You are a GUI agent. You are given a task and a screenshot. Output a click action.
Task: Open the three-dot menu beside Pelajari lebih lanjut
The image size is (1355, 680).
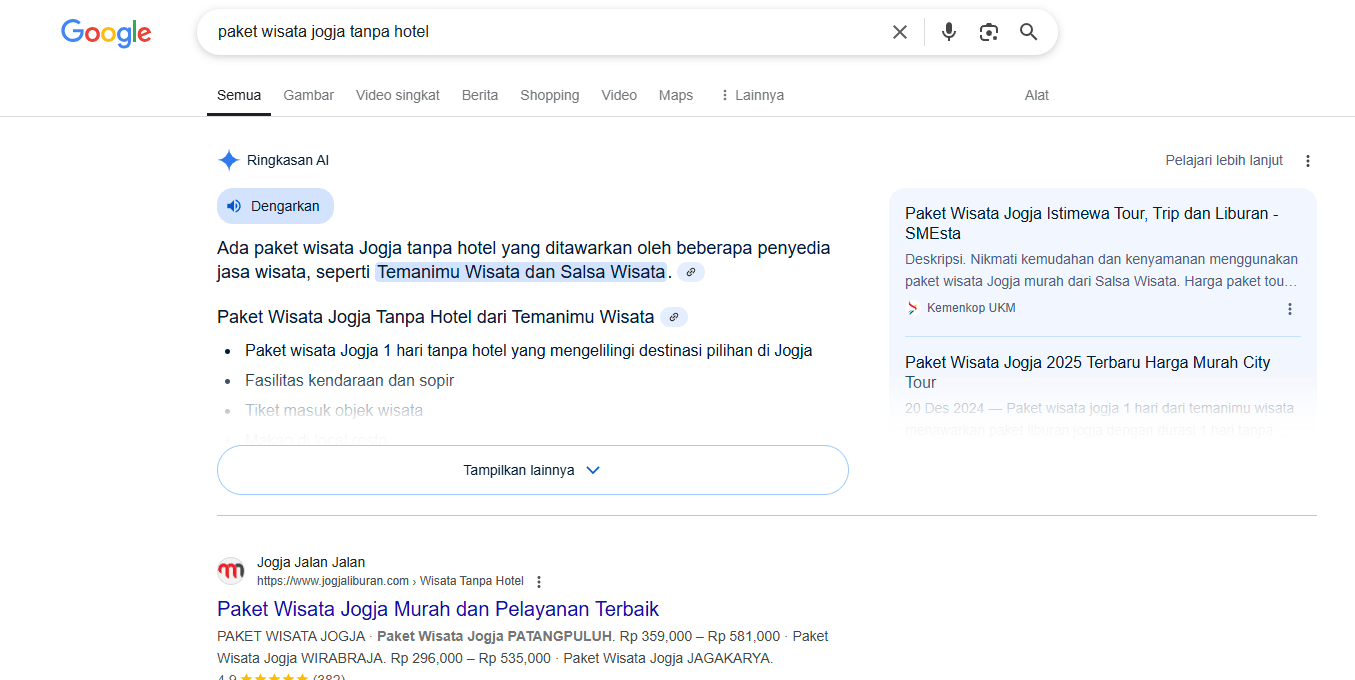pos(1308,161)
